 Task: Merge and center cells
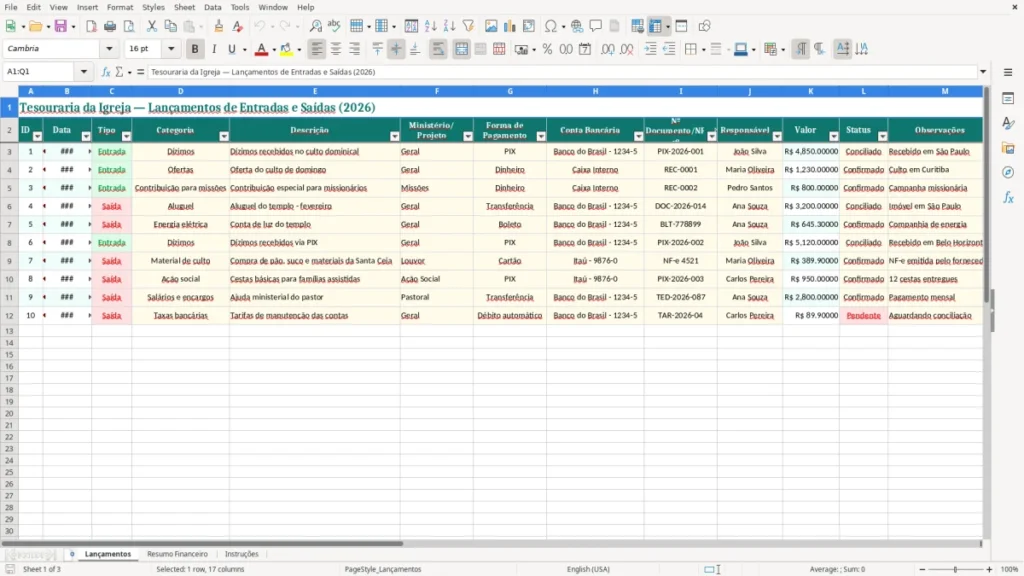coord(461,49)
